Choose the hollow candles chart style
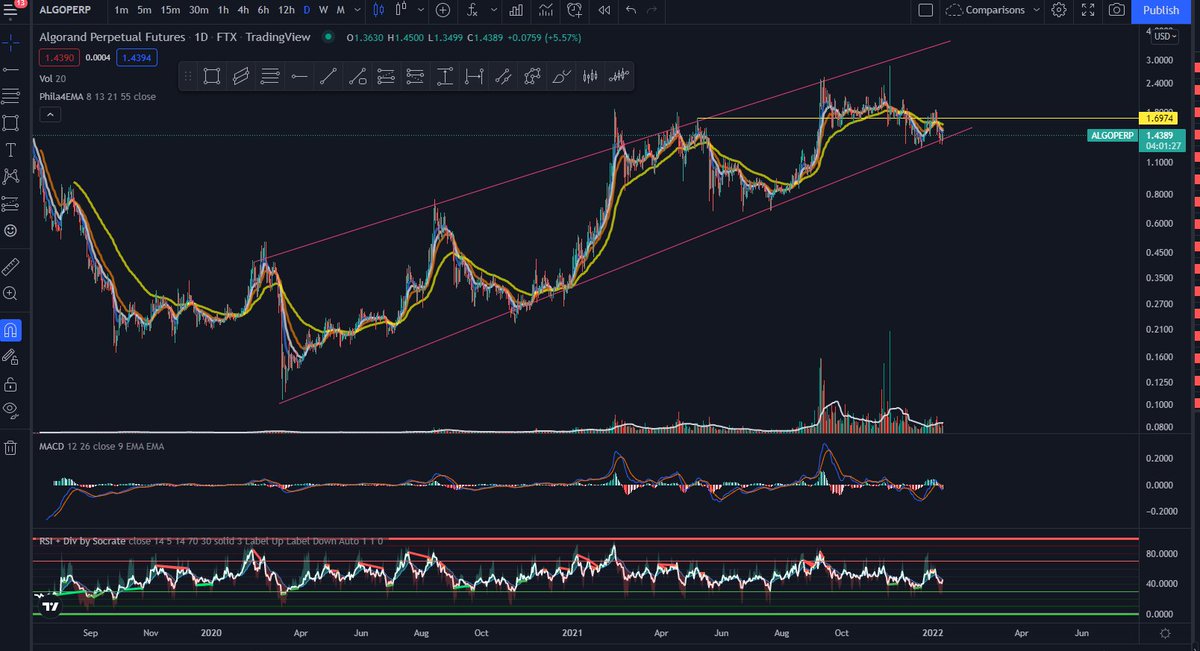The width and height of the screenshot is (1200, 651). pos(402,10)
